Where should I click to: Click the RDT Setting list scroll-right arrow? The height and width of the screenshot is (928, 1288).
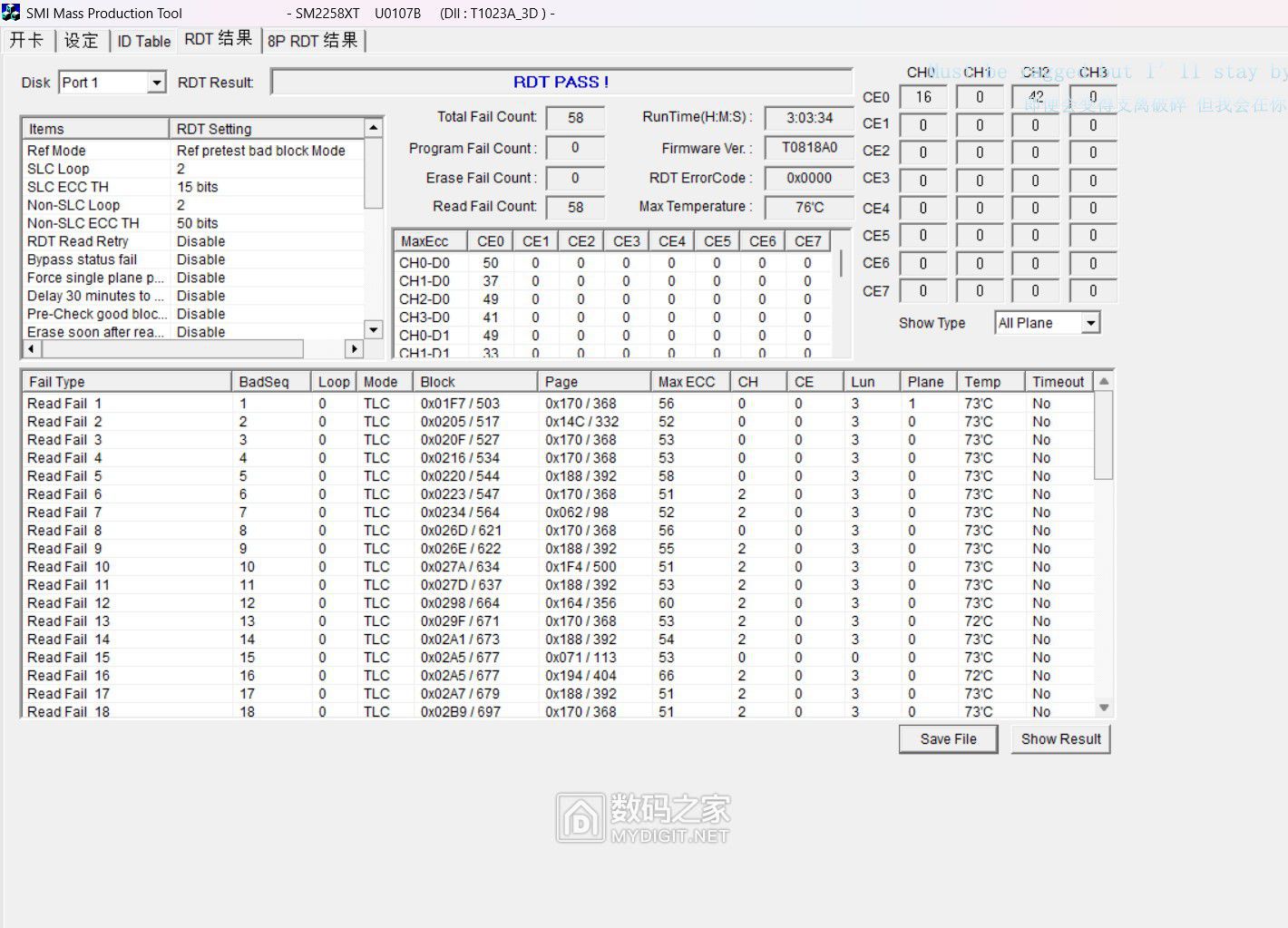pyautogui.click(x=354, y=348)
